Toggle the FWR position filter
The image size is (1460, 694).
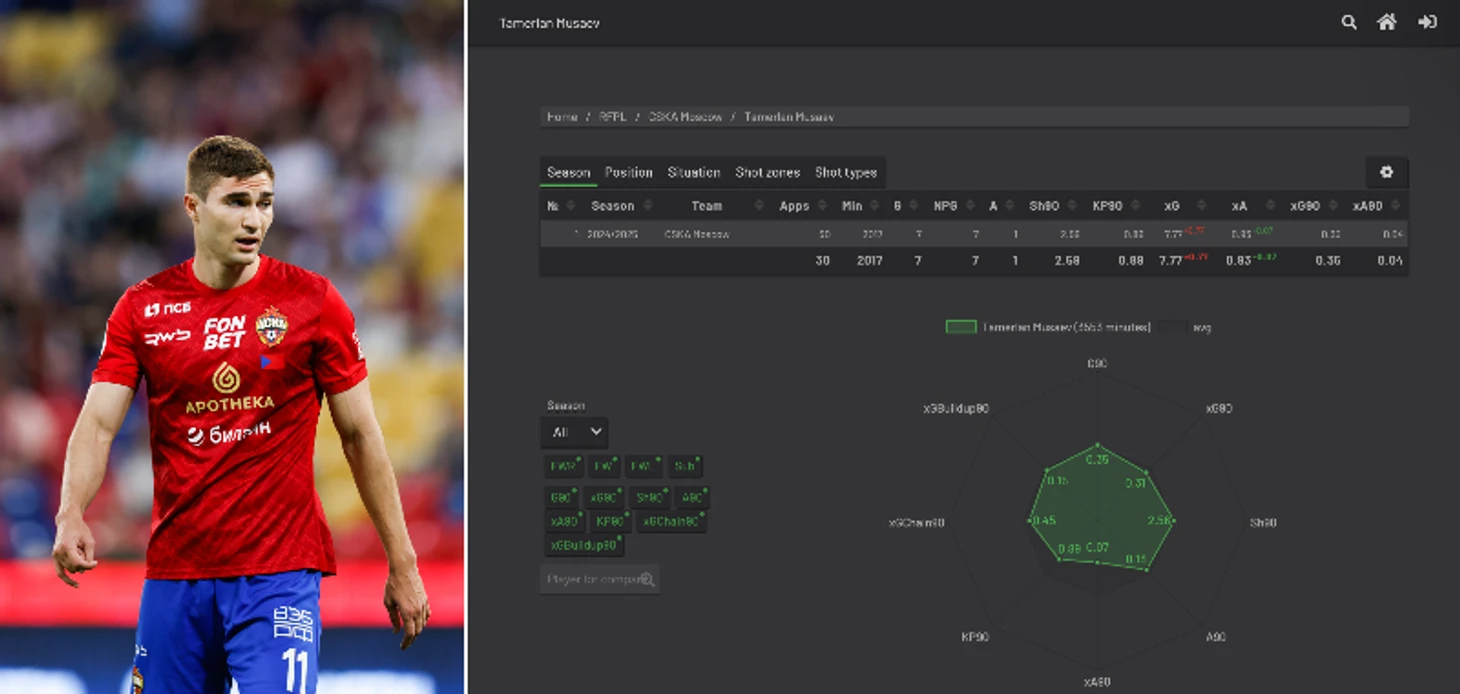click(564, 466)
